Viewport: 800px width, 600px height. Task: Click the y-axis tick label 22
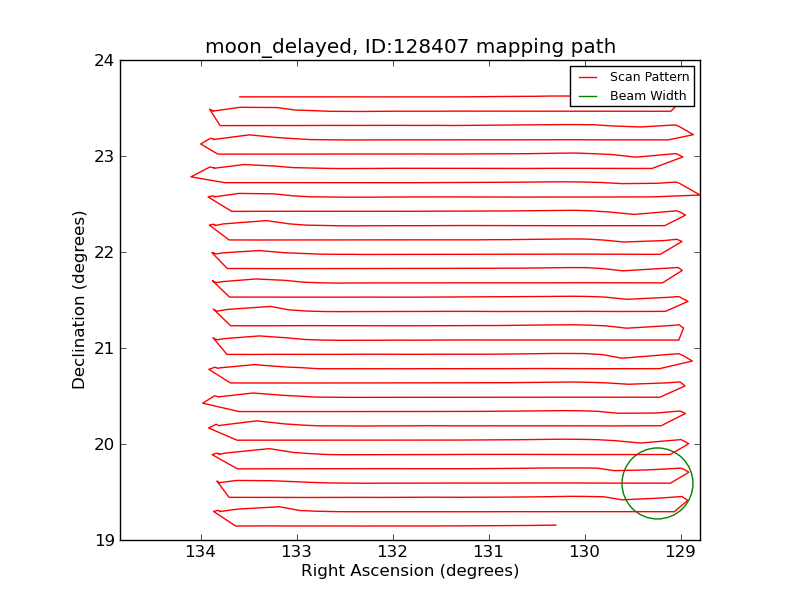click(x=104, y=253)
